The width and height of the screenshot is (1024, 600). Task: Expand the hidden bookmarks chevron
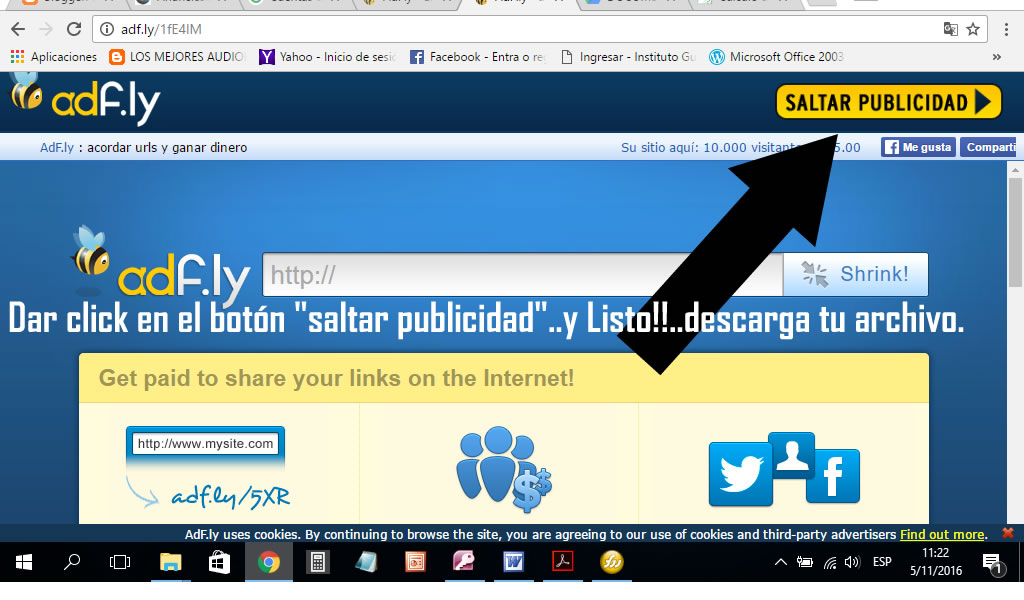click(x=997, y=57)
